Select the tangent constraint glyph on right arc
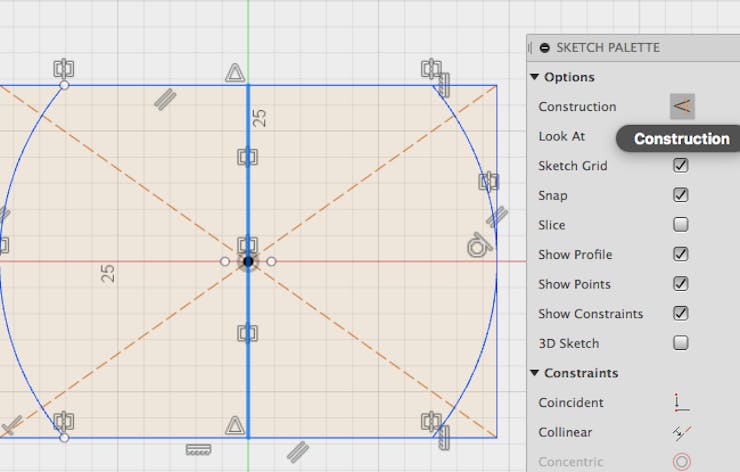740x472 pixels. tap(480, 246)
